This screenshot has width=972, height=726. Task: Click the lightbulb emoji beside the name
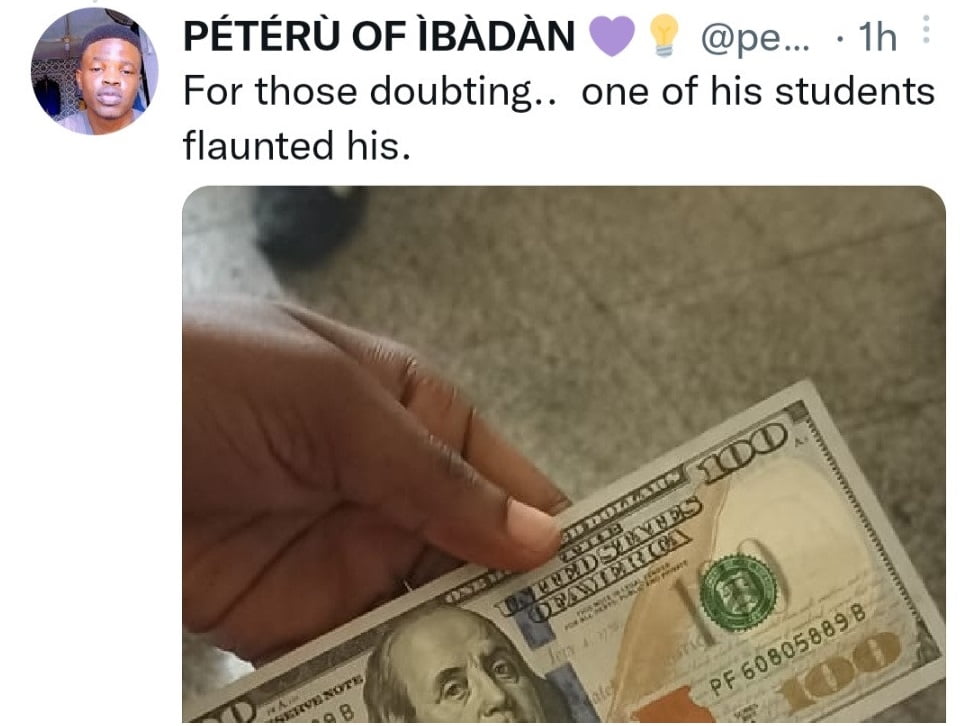click(x=664, y=36)
